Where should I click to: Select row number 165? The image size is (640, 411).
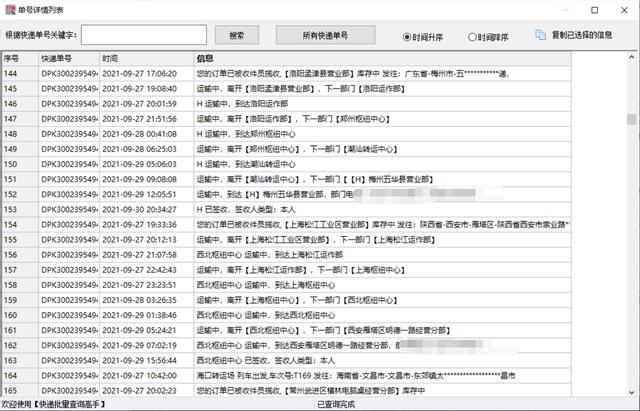click(x=20, y=391)
